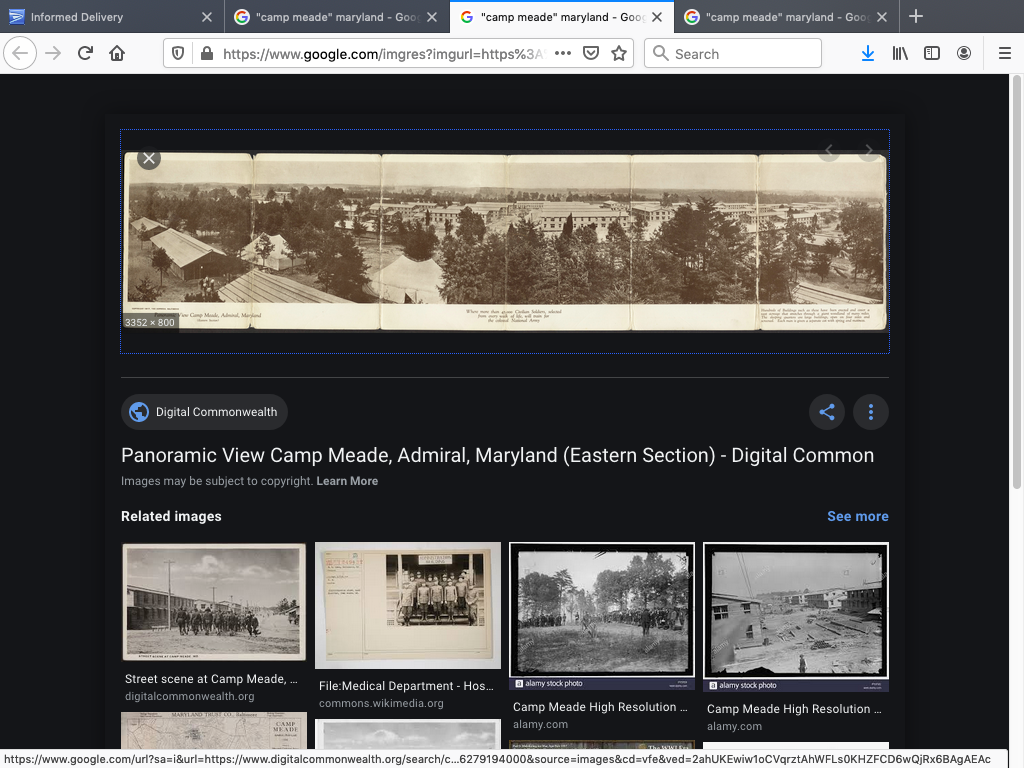This screenshot has width=1024, height=768.
Task: Click the Learn More copyright link
Action: click(347, 481)
